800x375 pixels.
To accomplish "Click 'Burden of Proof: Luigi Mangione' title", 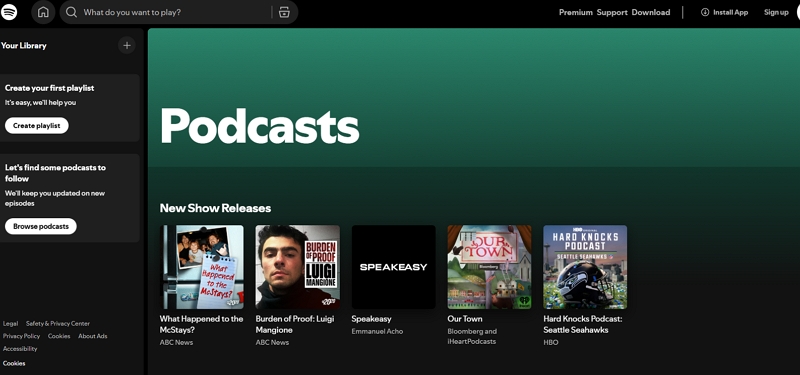I will coord(295,324).
